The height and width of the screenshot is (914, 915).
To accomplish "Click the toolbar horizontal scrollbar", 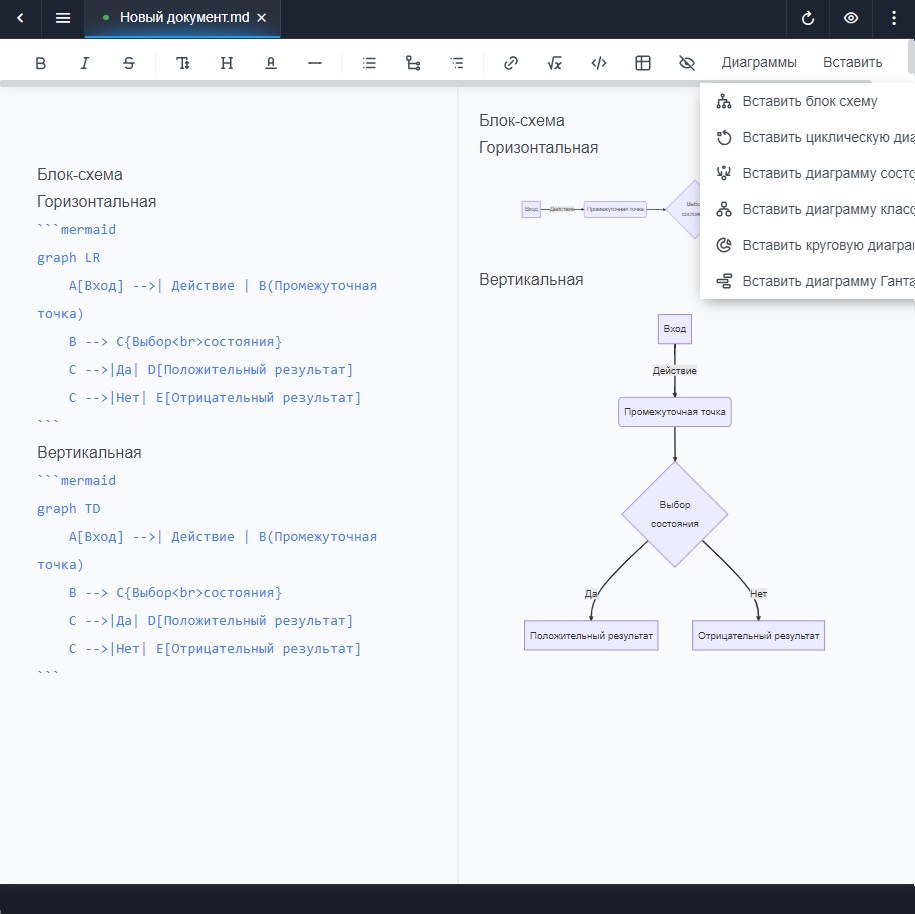I will click(x=435, y=83).
